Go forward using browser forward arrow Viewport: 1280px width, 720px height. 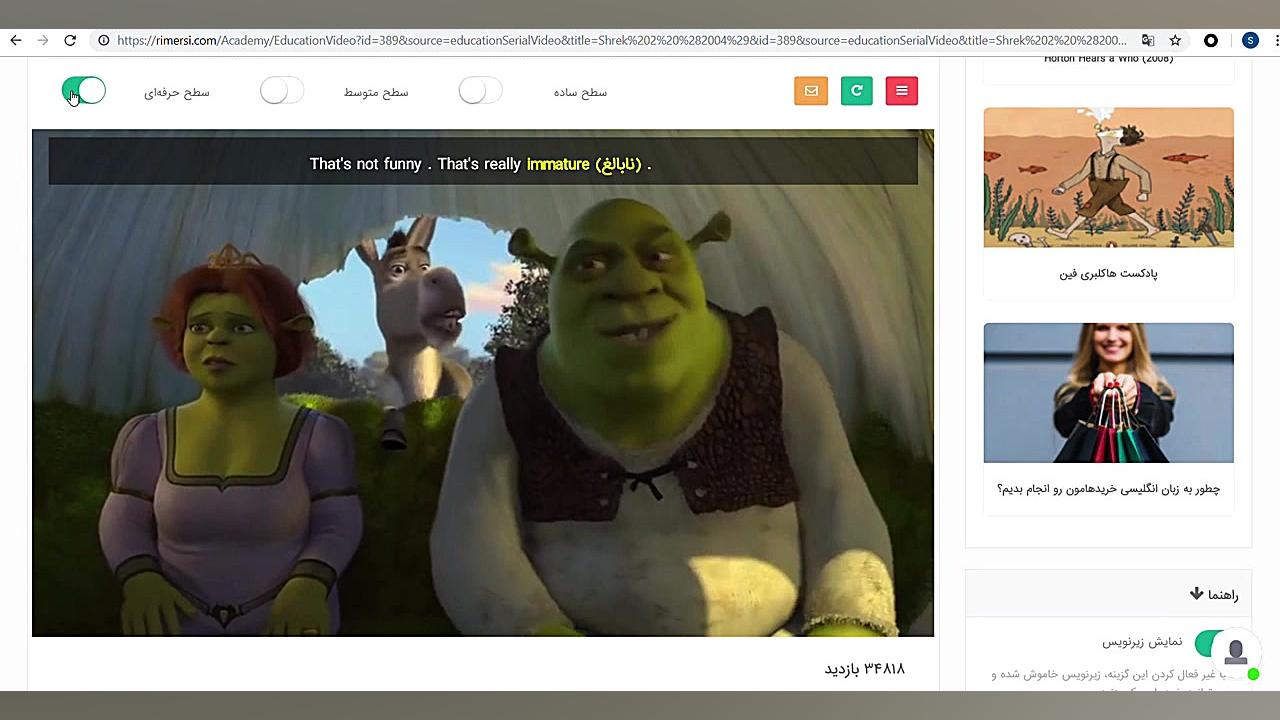pos(43,41)
